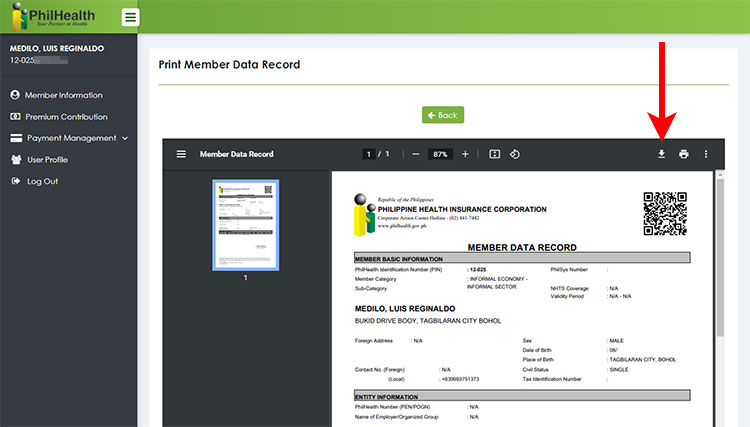Print the PDF using printer icon

coord(684,154)
